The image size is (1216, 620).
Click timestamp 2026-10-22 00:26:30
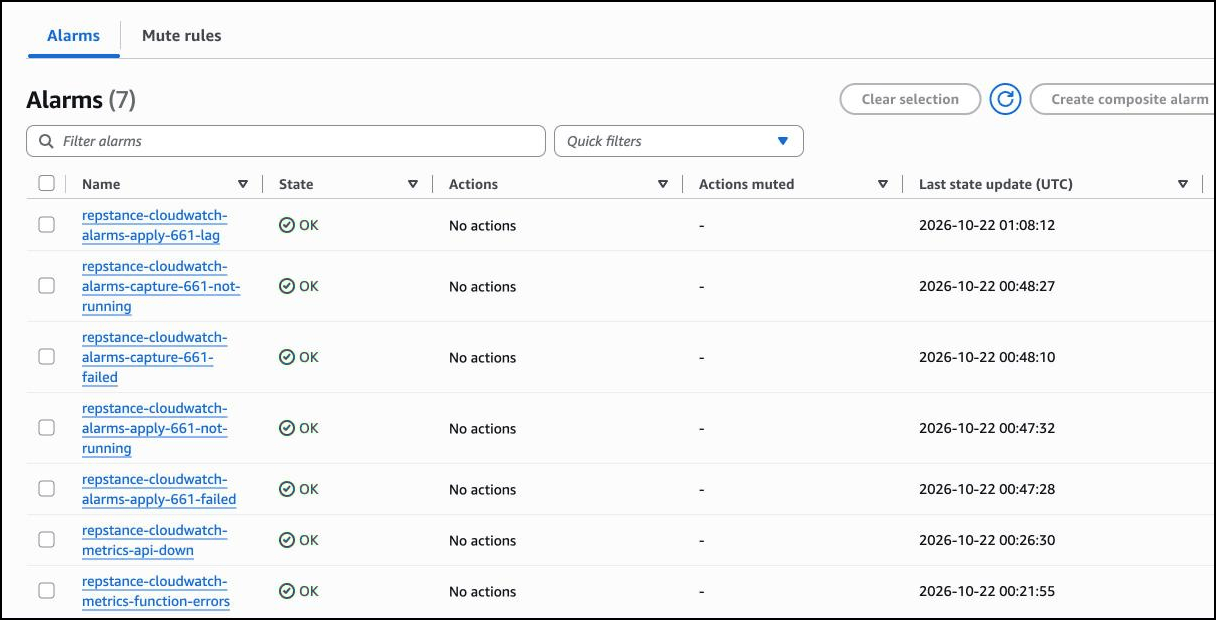pyautogui.click(x=987, y=540)
